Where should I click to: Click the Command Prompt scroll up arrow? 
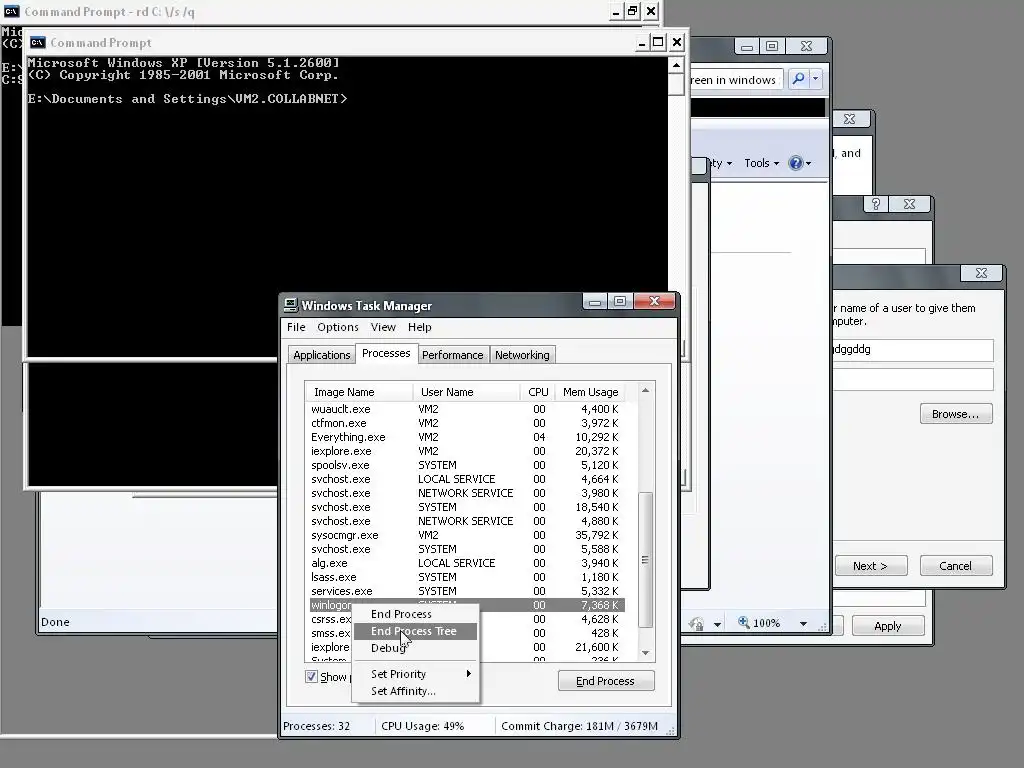676,65
